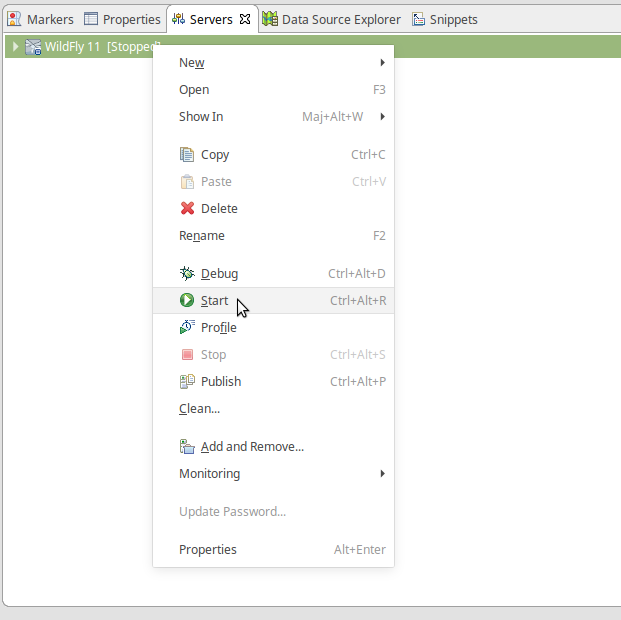Click the WildFly 11 server icon
Image resolution: width=621 pixels, height=620 pixels.
[33, 47]
